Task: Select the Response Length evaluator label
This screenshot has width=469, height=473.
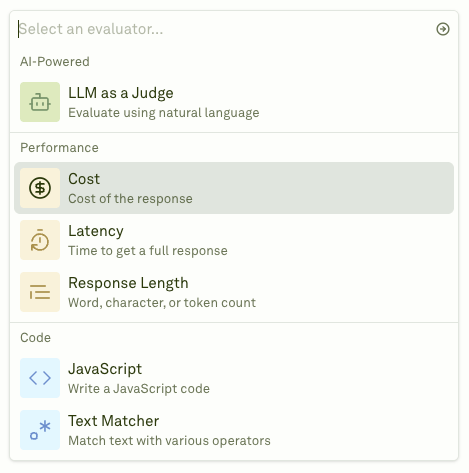Action: click(x=128, y=283)
